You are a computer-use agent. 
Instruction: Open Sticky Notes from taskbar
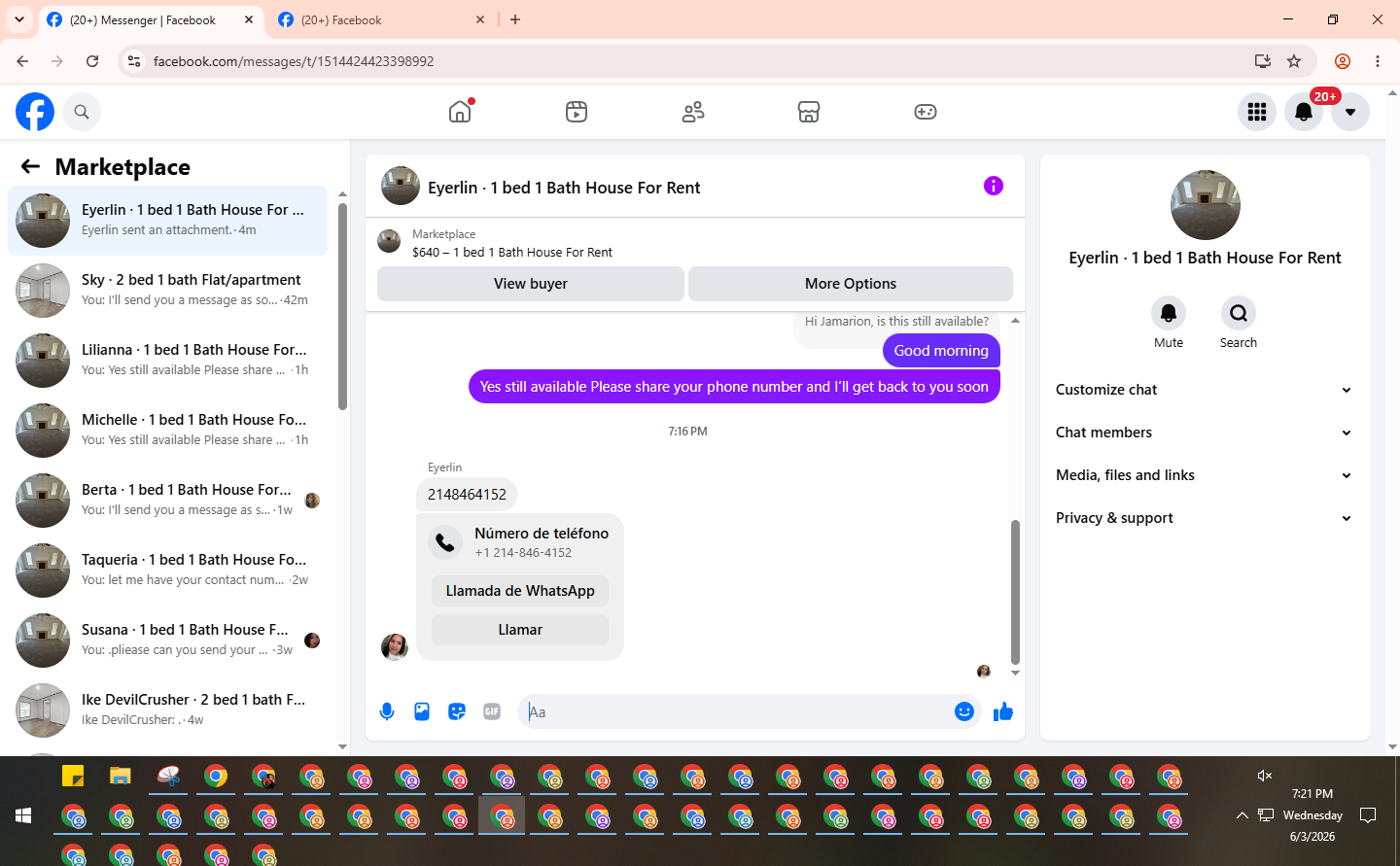(x=73, y=777)
